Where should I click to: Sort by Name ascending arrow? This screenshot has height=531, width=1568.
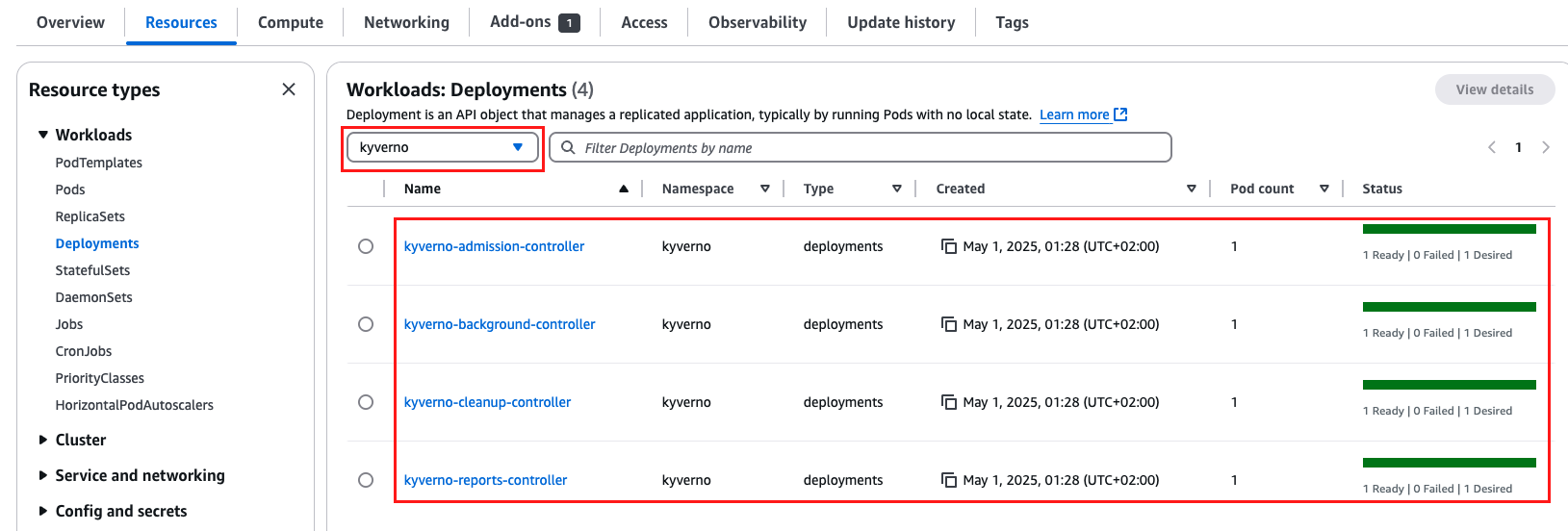[624, 189]
